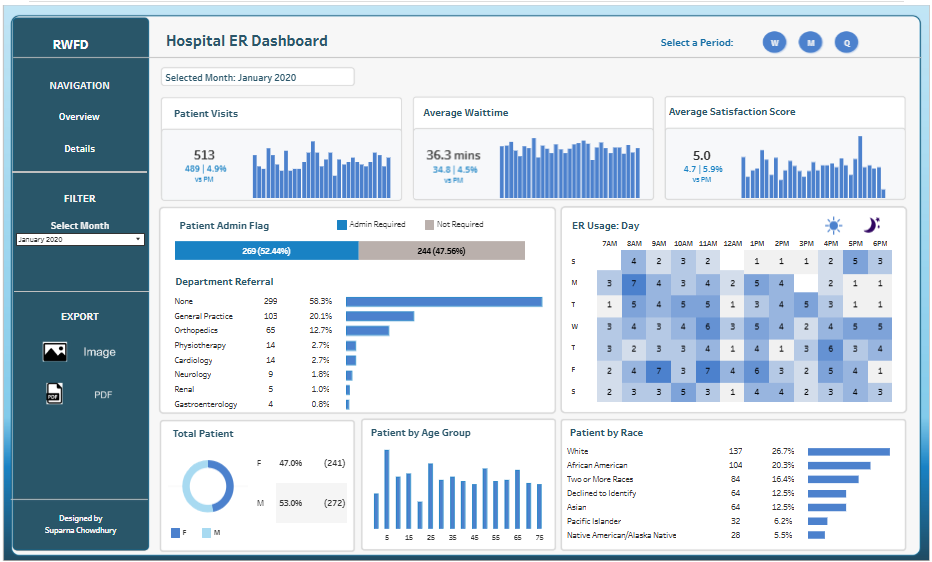Select the weekly period W button

pos(774,43)
